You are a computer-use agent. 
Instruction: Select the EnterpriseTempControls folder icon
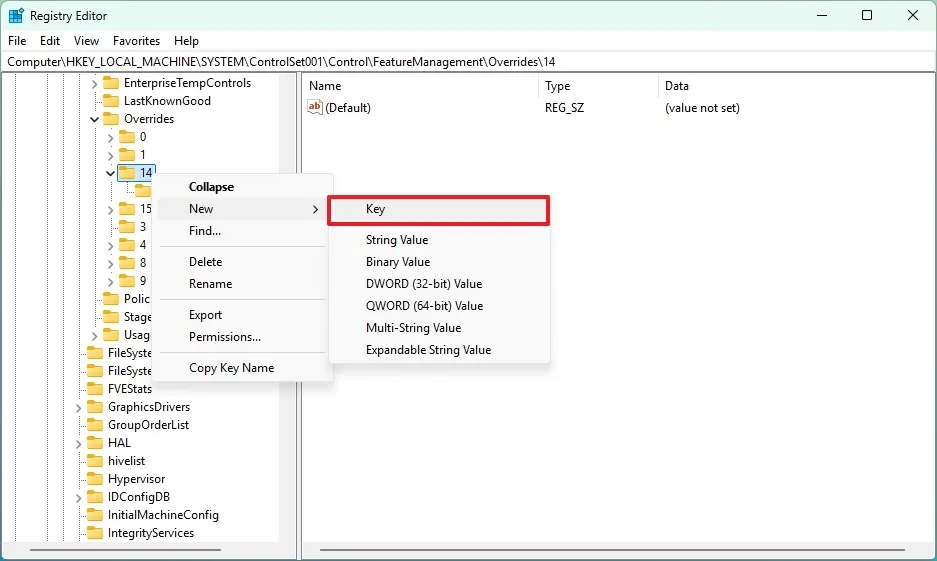coord(111,83)
